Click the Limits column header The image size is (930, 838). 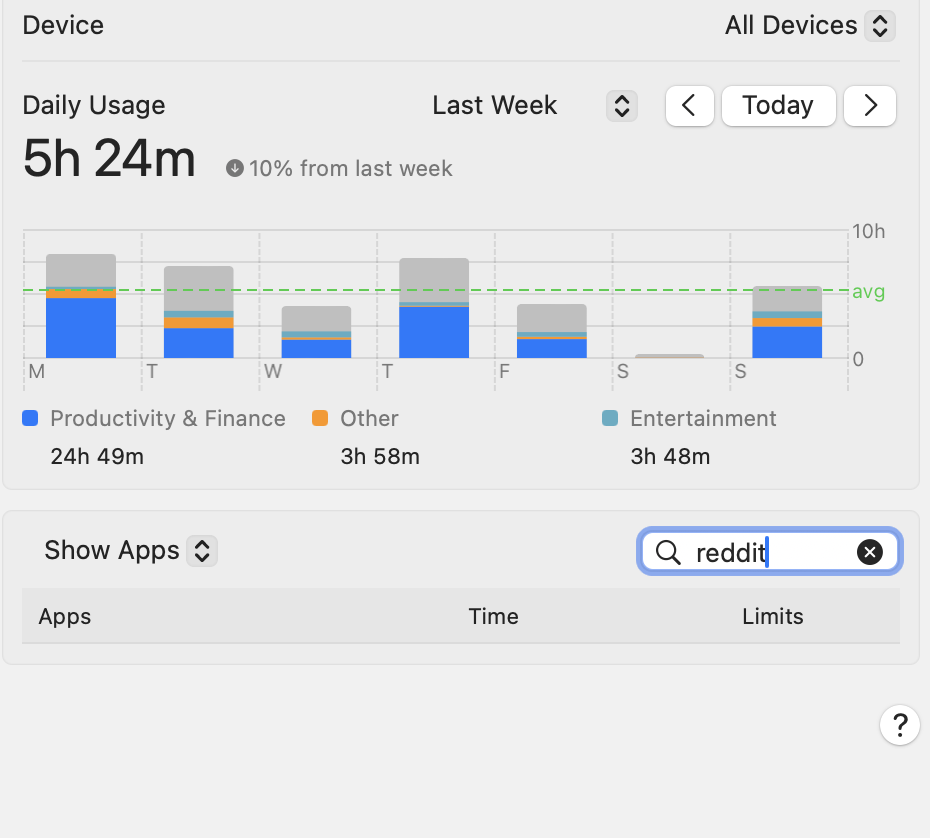(x=772, y=616)
